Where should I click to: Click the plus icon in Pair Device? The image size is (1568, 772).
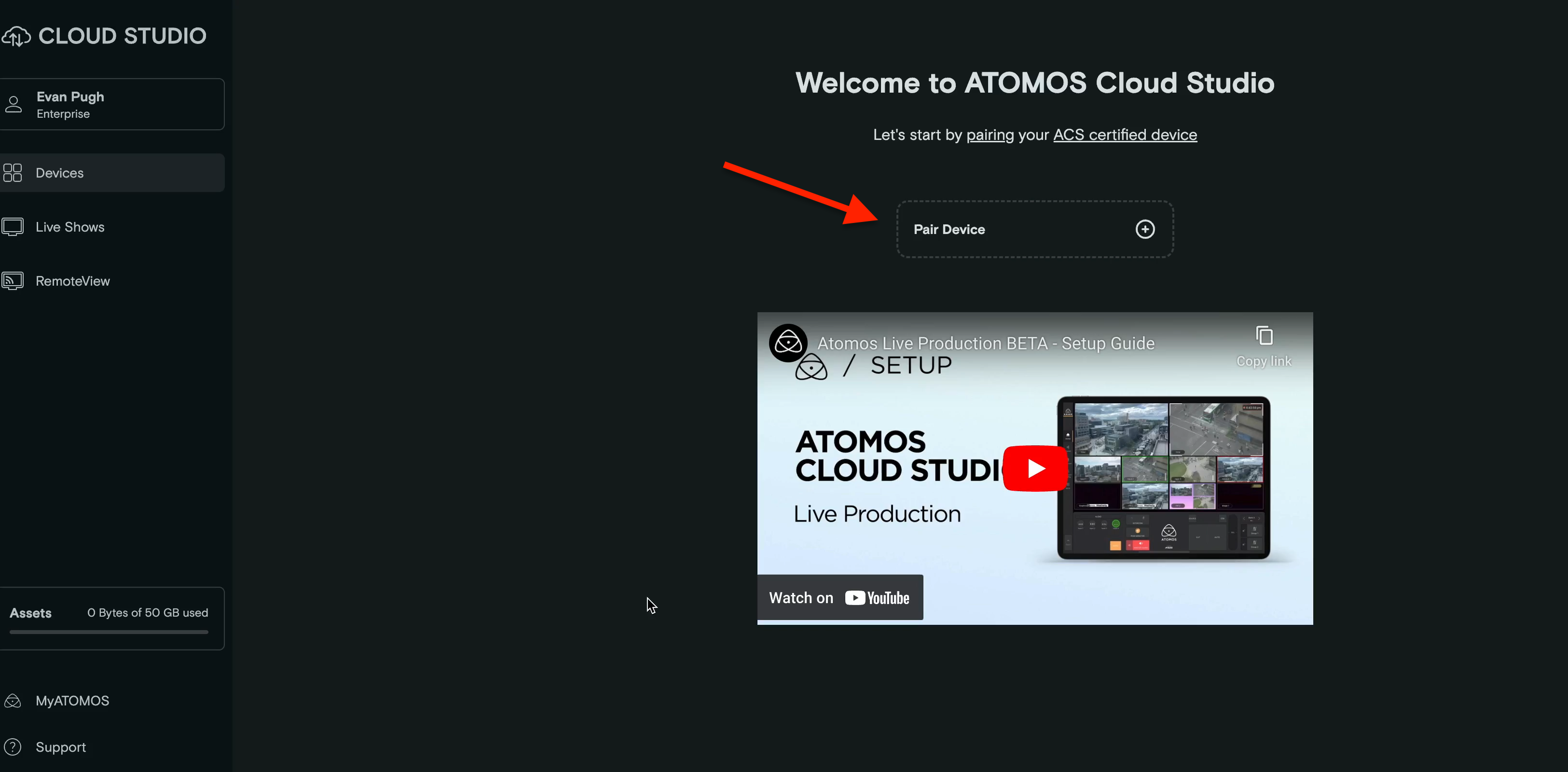click(x=1145, y=230)
